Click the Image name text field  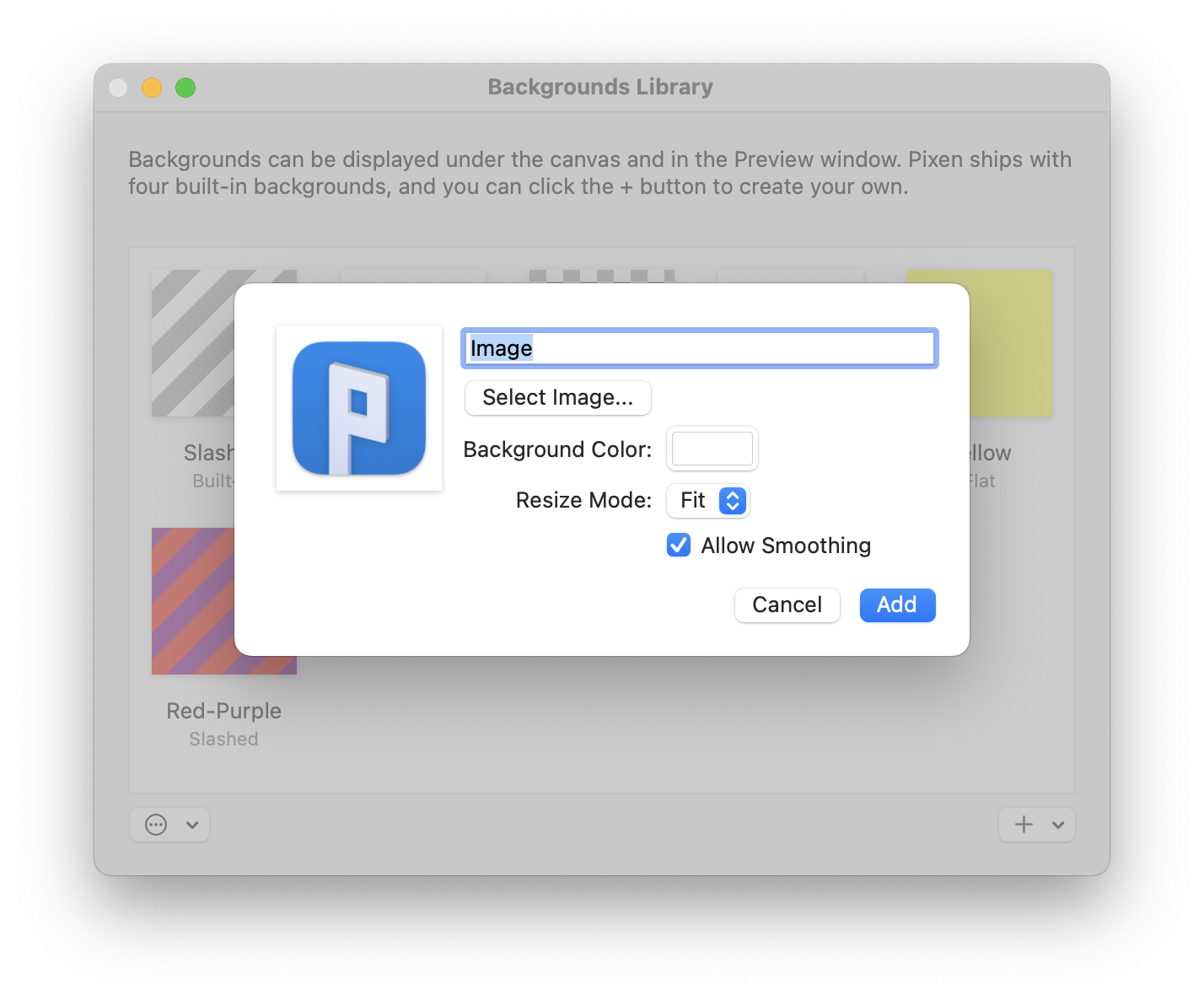pos(699,348)
